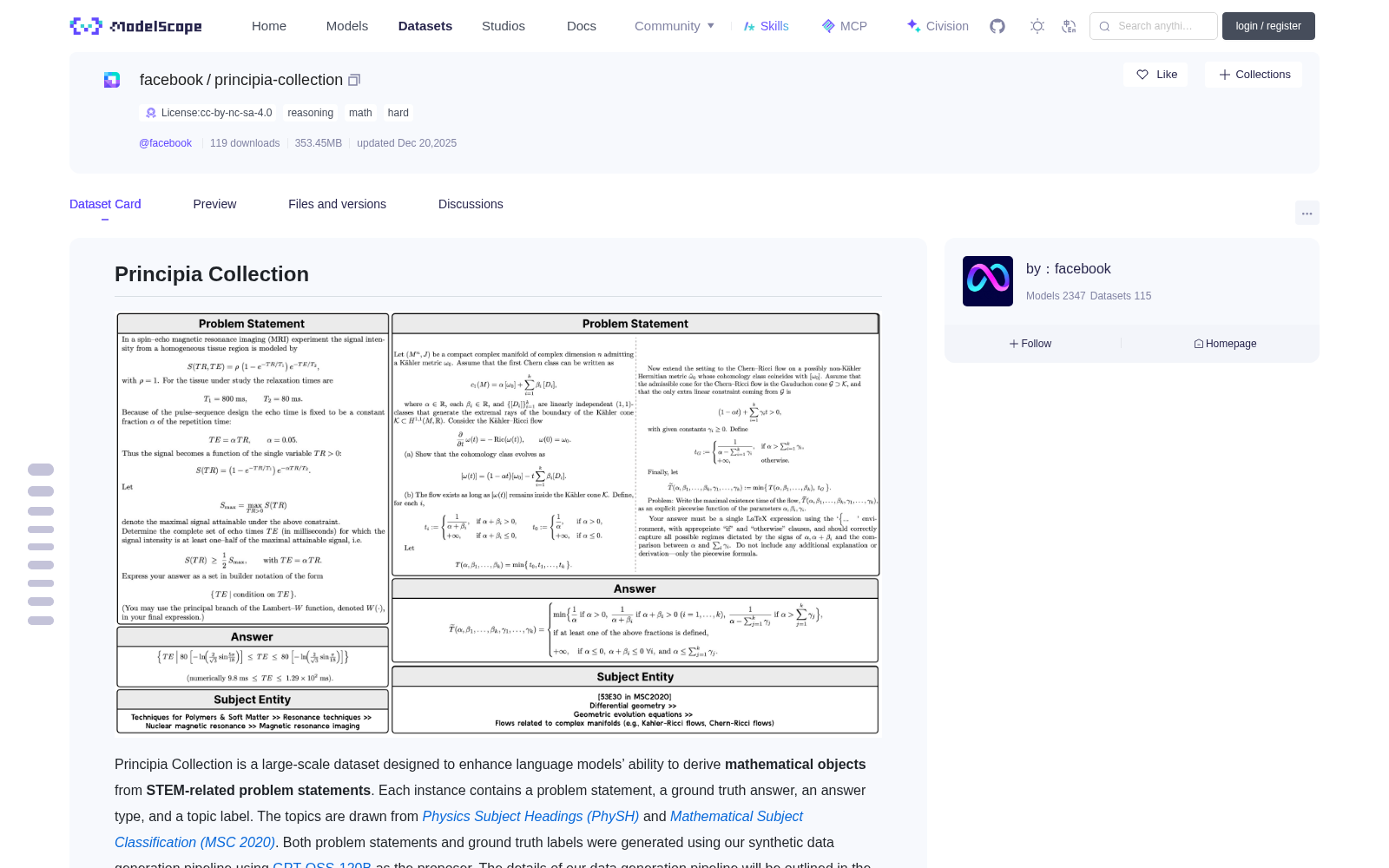The height and width of the screenshot is (868, 1389).
Task: Follow the facebook organization
Action: pos(1030,344)
